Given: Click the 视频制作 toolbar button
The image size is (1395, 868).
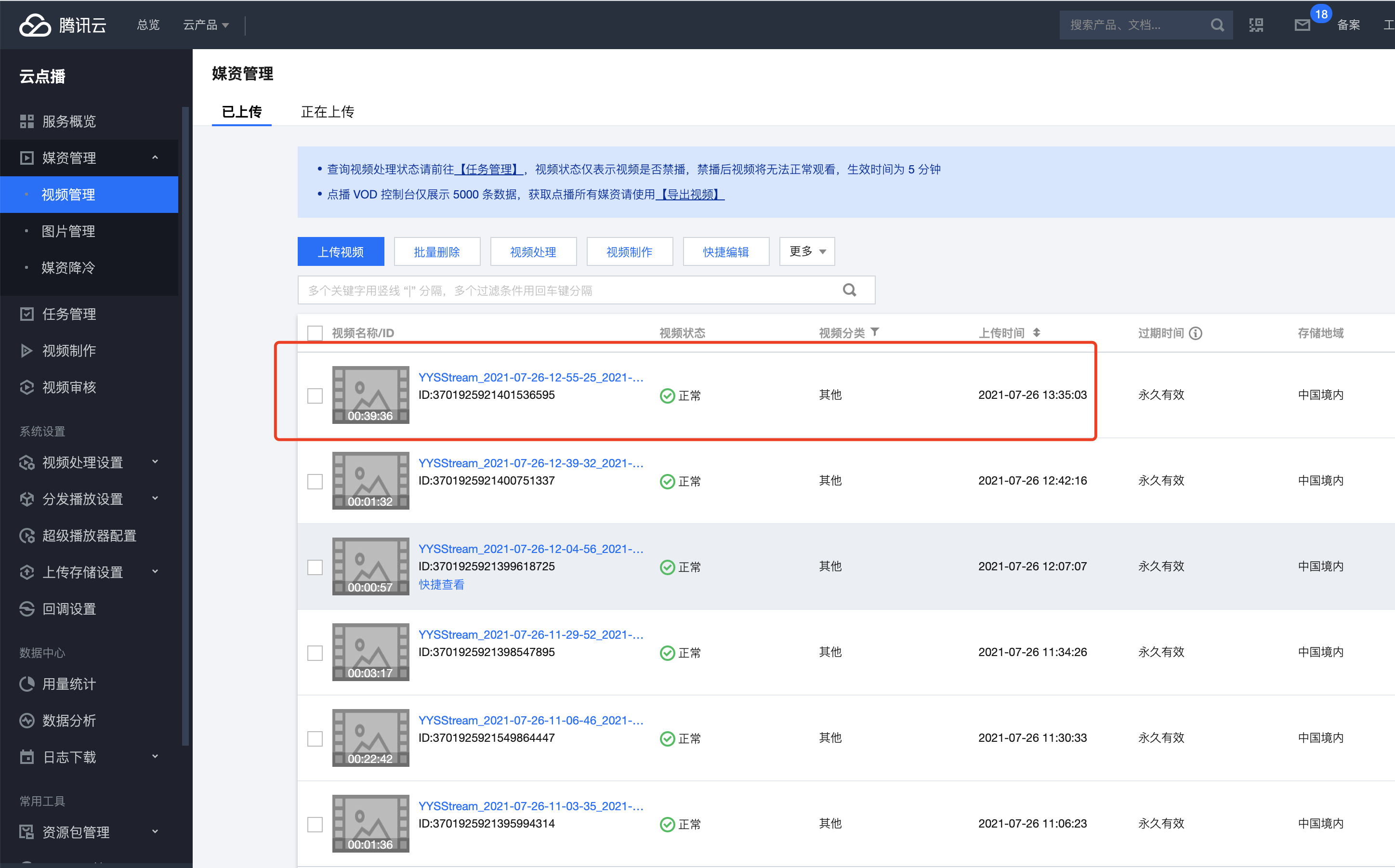Looking at the screenshot, I should pos(630,251).
